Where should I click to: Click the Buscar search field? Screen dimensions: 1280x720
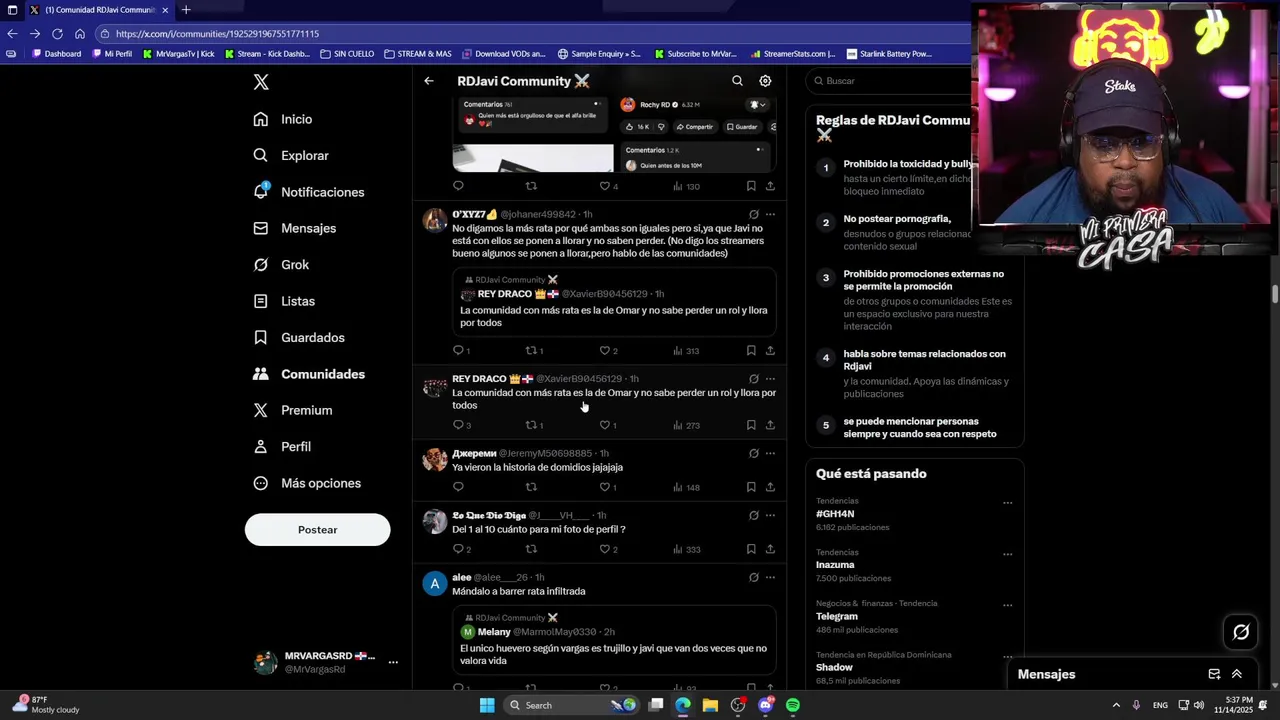tap(890, 81)
